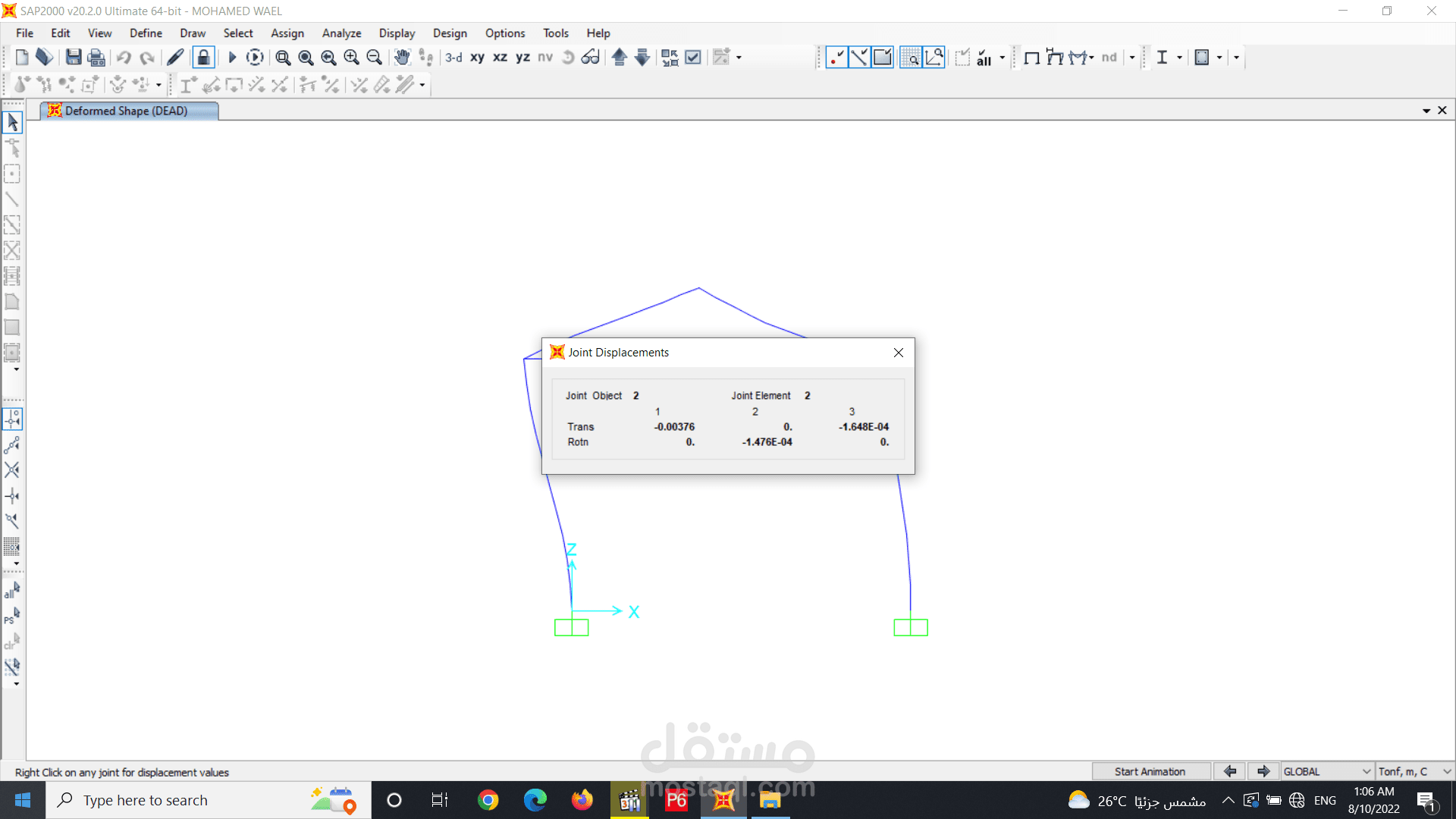Close the Joint Displacements dialog
This screenshot has width=1456, height=819.
pyautogui.click(x=899, y=353)
